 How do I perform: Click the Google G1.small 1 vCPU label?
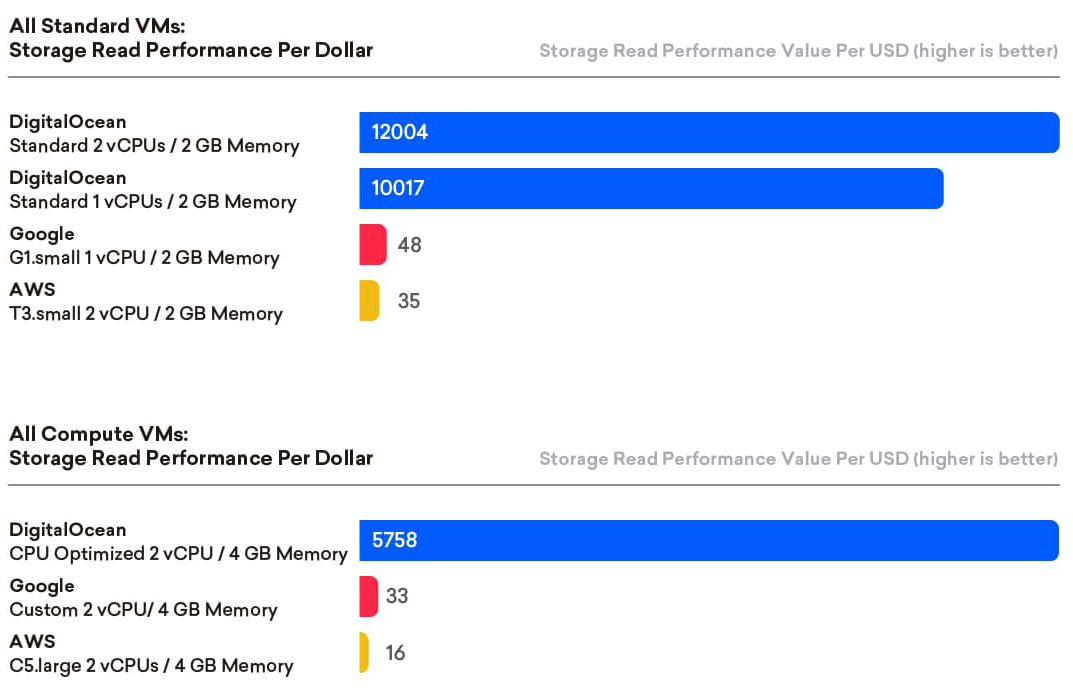pyautogui.click(x=144, y=246)
